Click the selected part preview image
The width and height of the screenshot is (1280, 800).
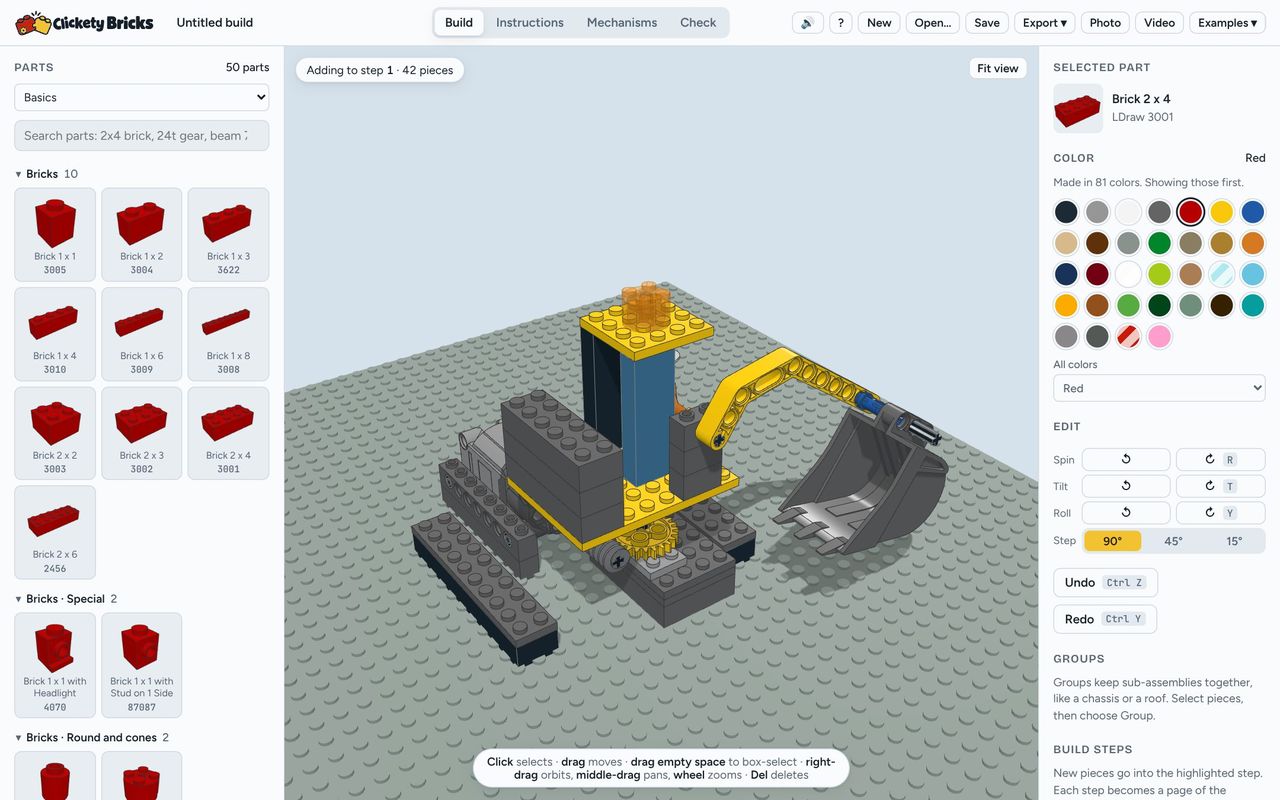1078,108
